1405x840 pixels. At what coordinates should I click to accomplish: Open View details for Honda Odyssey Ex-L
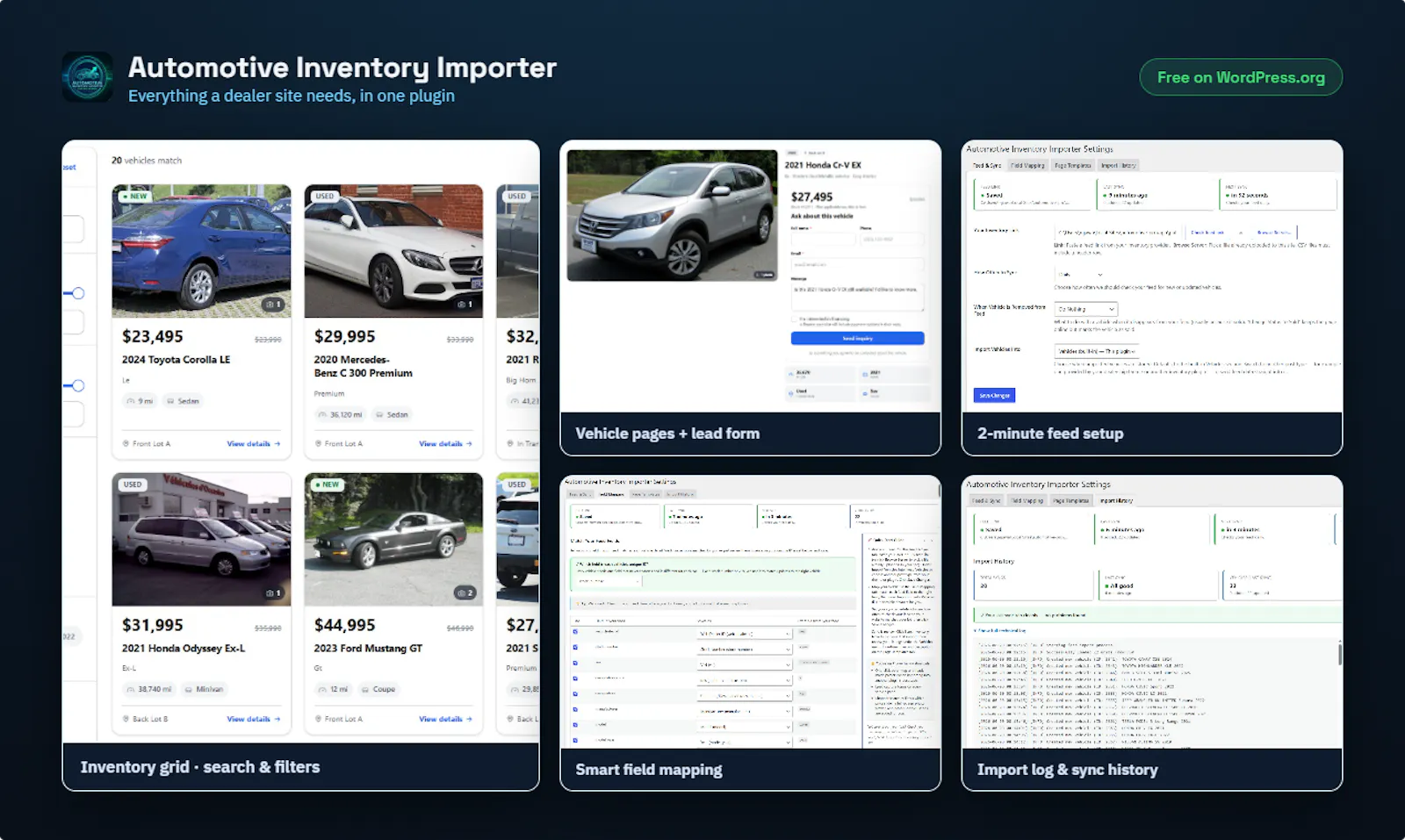(x=253, y=719)
